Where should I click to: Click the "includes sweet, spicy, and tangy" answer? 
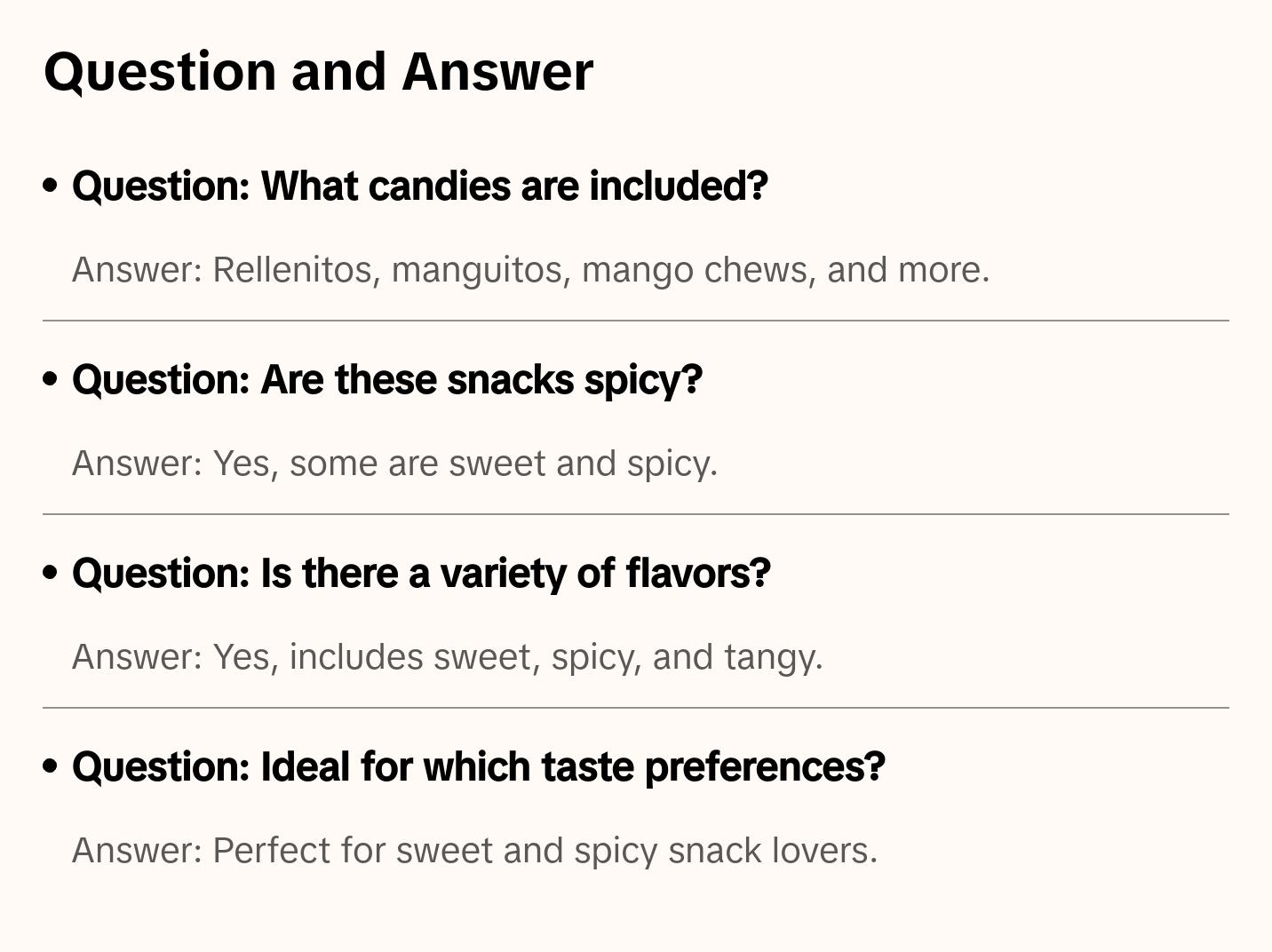(x=447, y=657)
